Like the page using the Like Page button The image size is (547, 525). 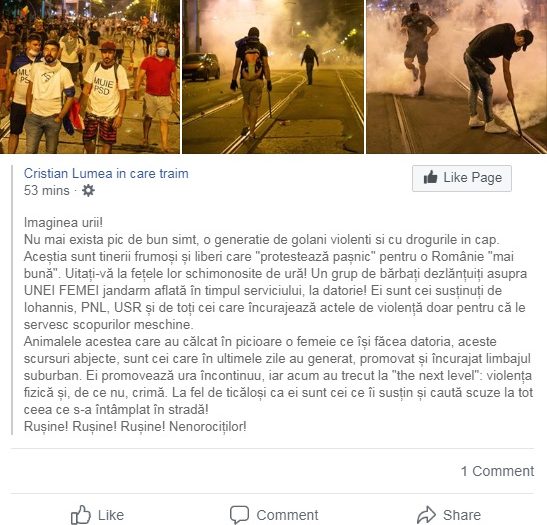tap(462, 178)
